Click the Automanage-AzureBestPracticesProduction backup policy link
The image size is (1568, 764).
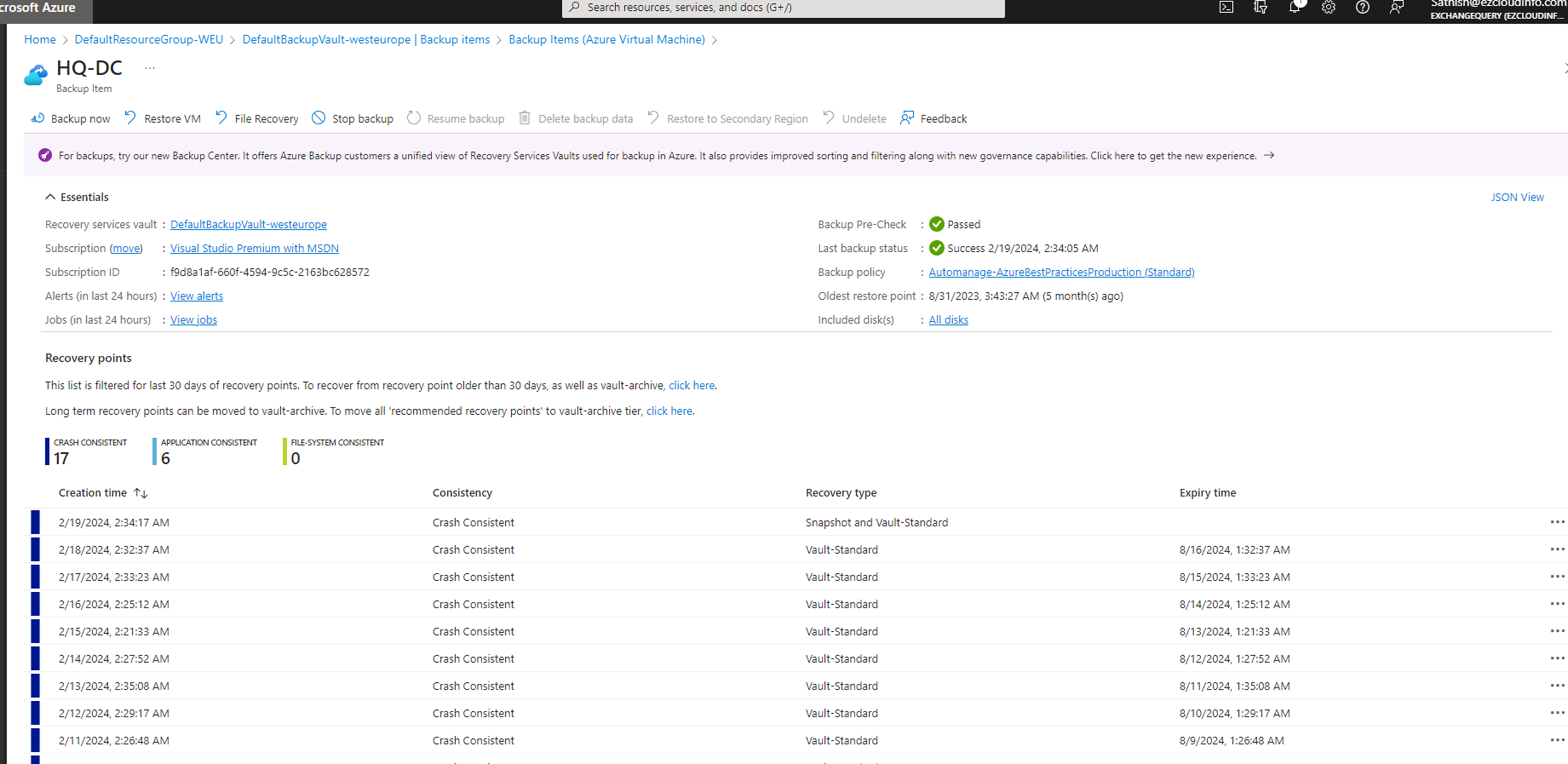click(x=1061, y=272)
